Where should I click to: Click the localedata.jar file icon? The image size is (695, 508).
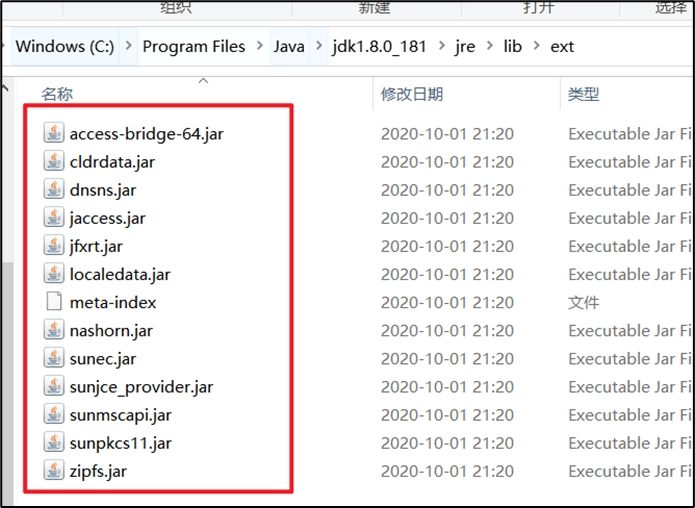coord(54,274)
